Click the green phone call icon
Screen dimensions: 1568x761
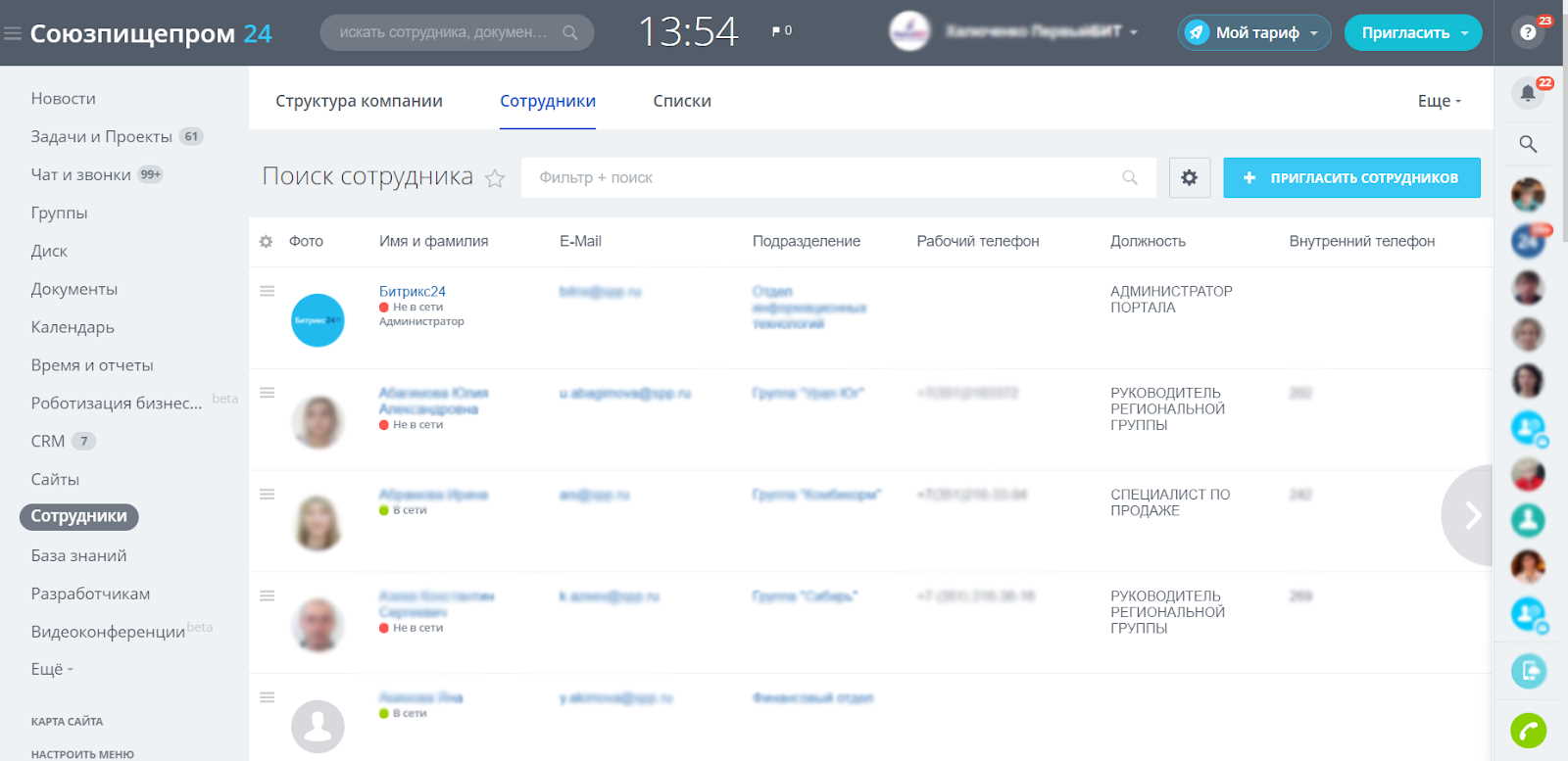[1527, 730]
